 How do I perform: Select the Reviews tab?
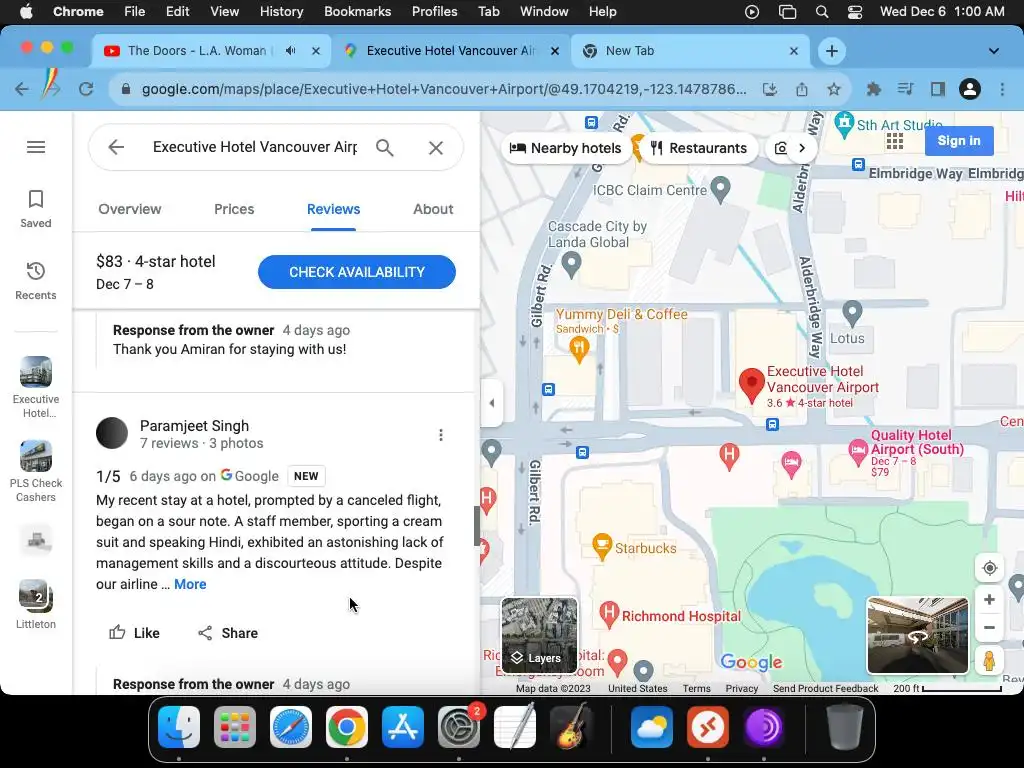pos(334,209)
